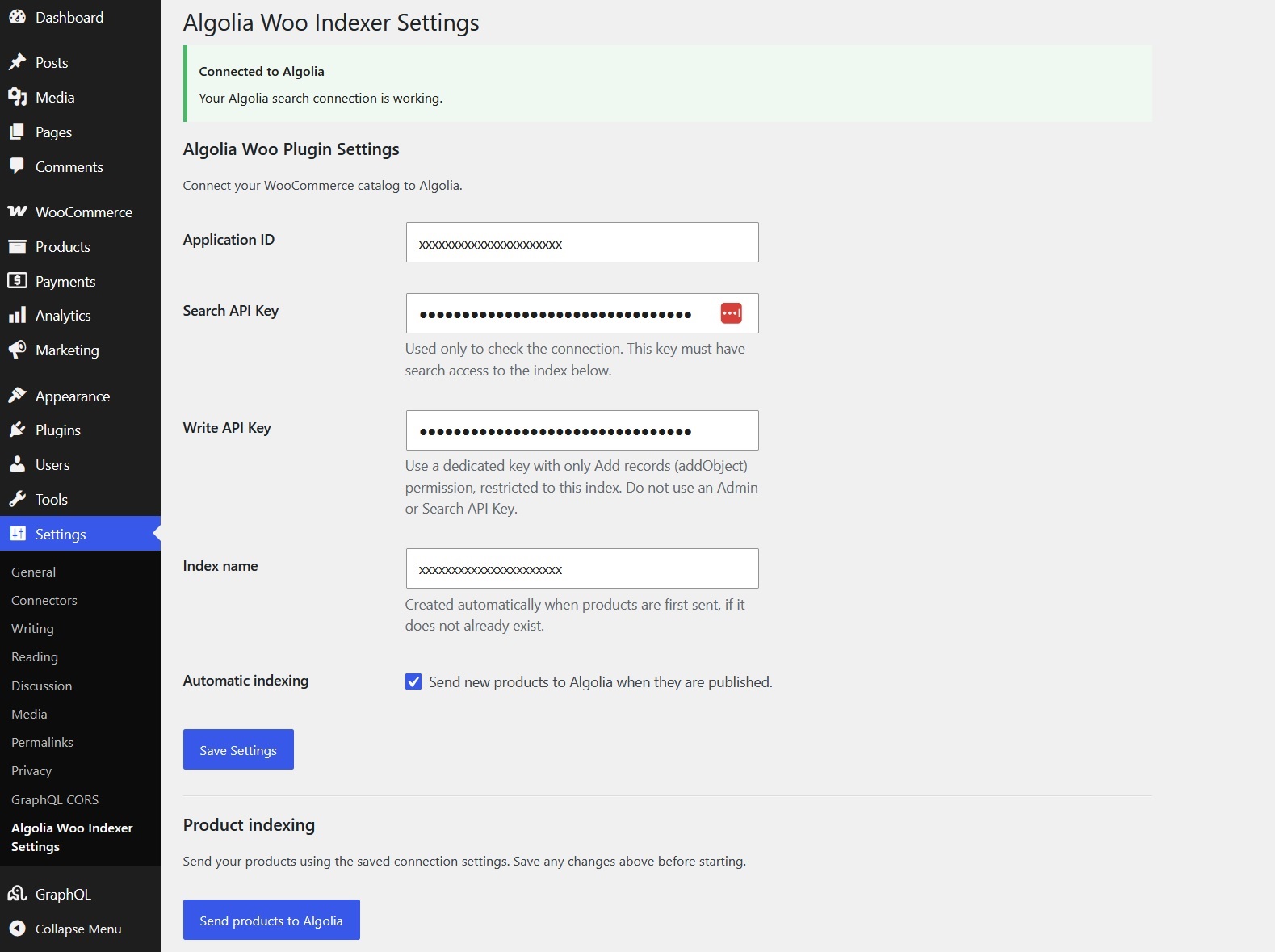Image resolution: width=1275 pixels, height=952 pixels.
Task: Click the GraphQL logo icon
Action: coord(17,894)
